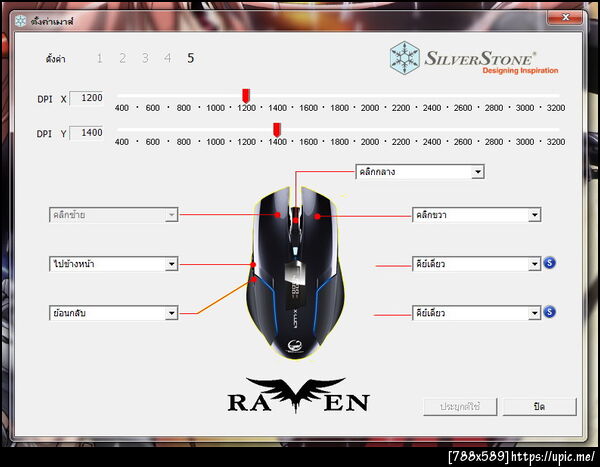Click the right button red dot on mouse
Image resolution: width=600 pixels, height=467 pixels.
tap(317, 217)
